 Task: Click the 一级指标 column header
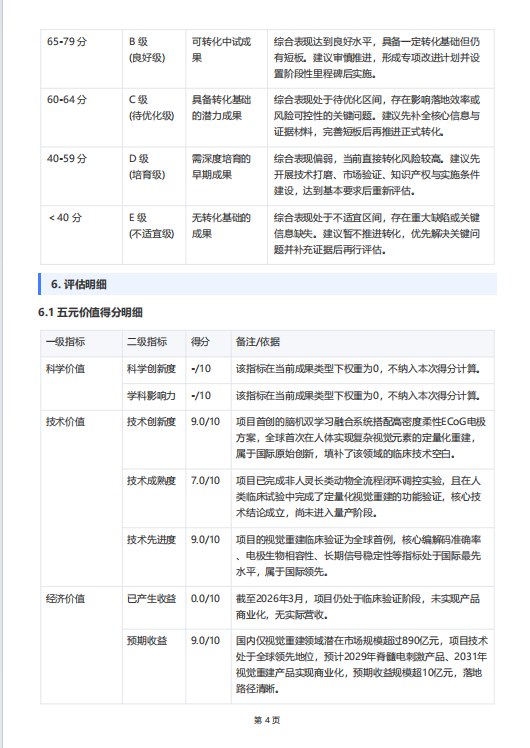point(82,343)
